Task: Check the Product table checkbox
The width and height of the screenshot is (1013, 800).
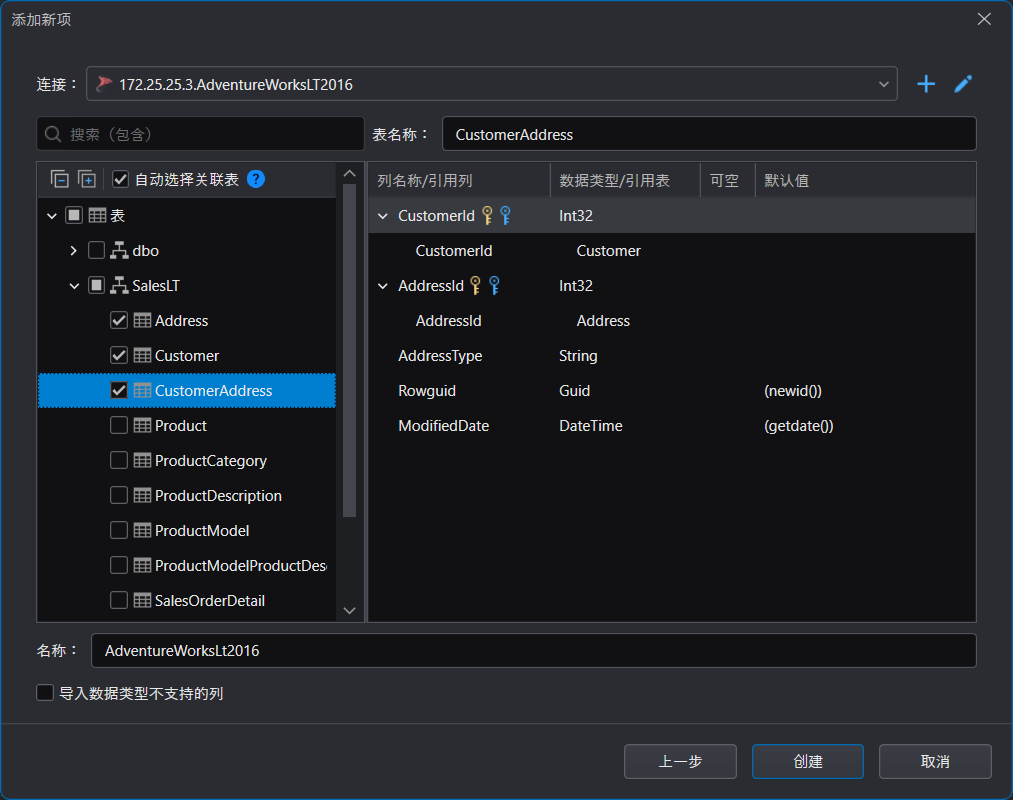Action: pos(119,425)
